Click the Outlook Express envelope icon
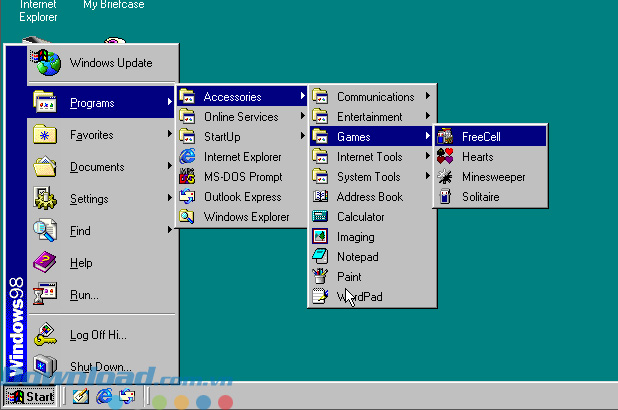Screen dimensions: 618x410 click(187, 196)
